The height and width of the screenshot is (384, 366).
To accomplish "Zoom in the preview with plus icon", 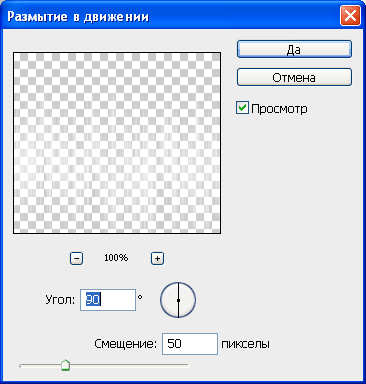I will [157, 258].
